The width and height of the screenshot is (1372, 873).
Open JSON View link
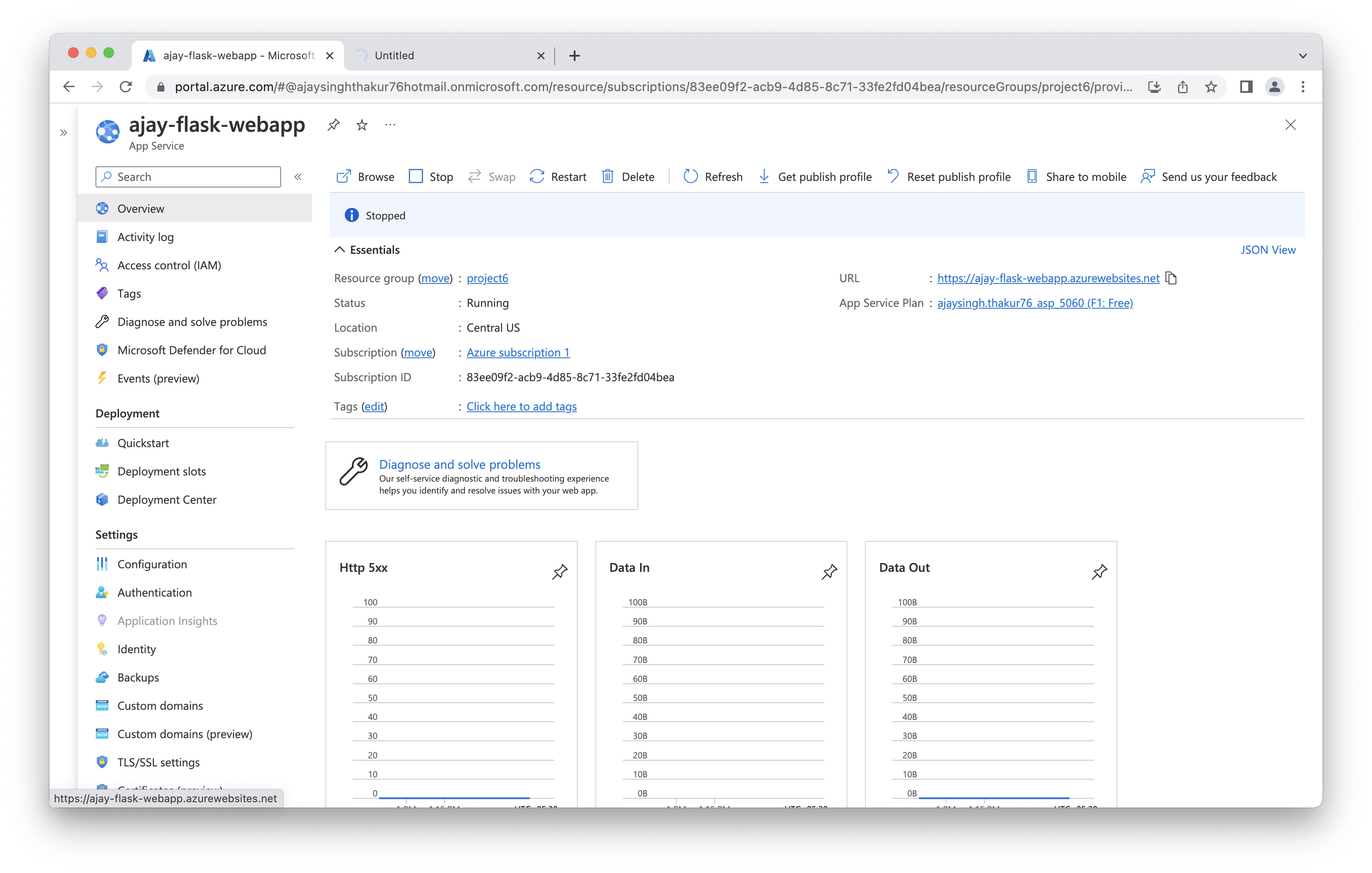click(x=1268, y=250)
